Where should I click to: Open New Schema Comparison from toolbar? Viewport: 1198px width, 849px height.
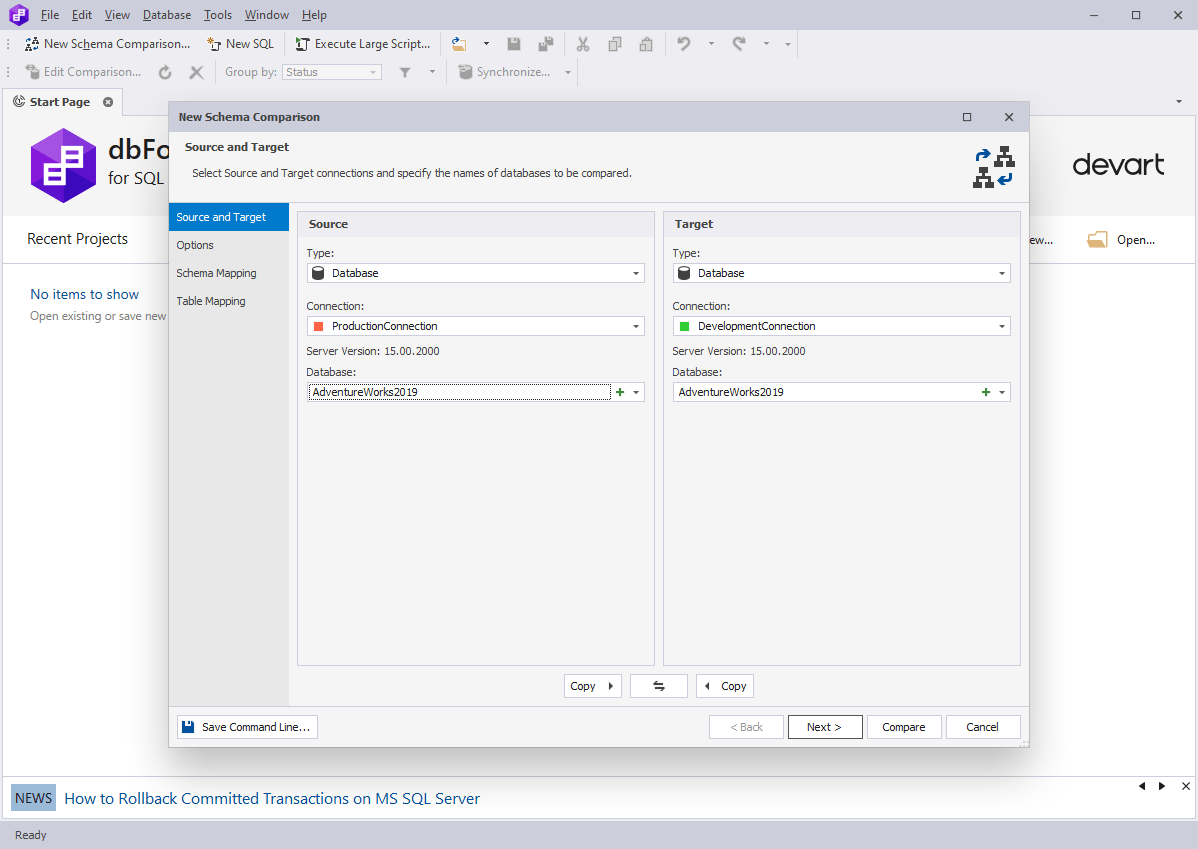click(107, 44)
